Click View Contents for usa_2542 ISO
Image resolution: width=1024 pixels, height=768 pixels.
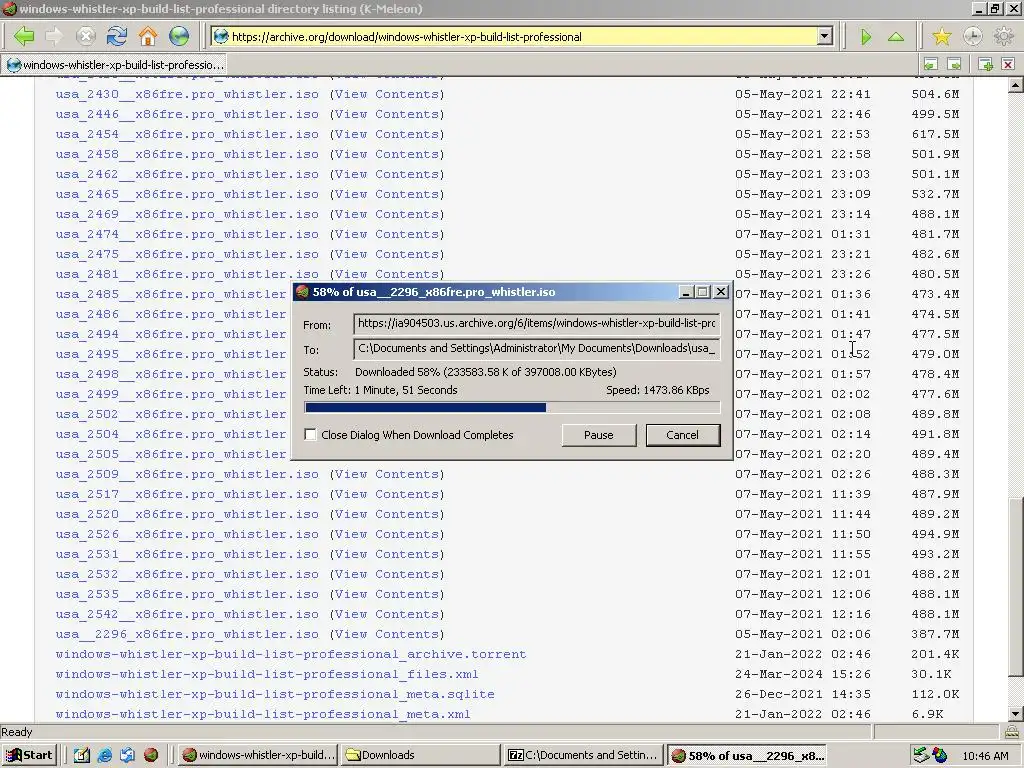pyautogui.click(x=387, y=614)
